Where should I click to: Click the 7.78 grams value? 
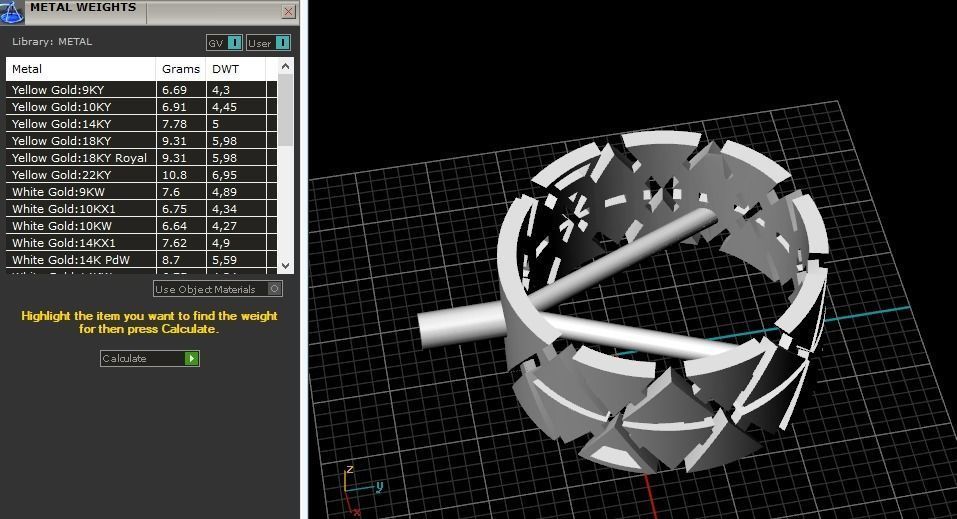[175, 124]
